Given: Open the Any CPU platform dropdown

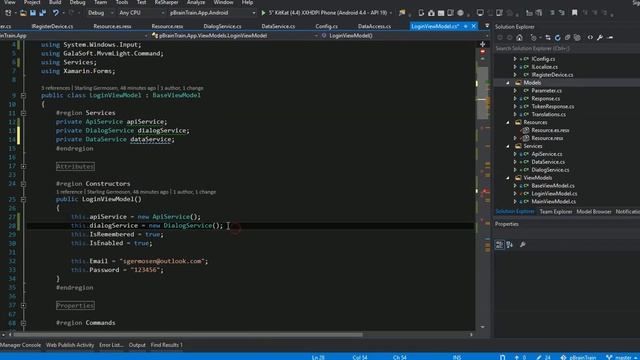Looking at the screenshot, I should [x=141, y=13].
